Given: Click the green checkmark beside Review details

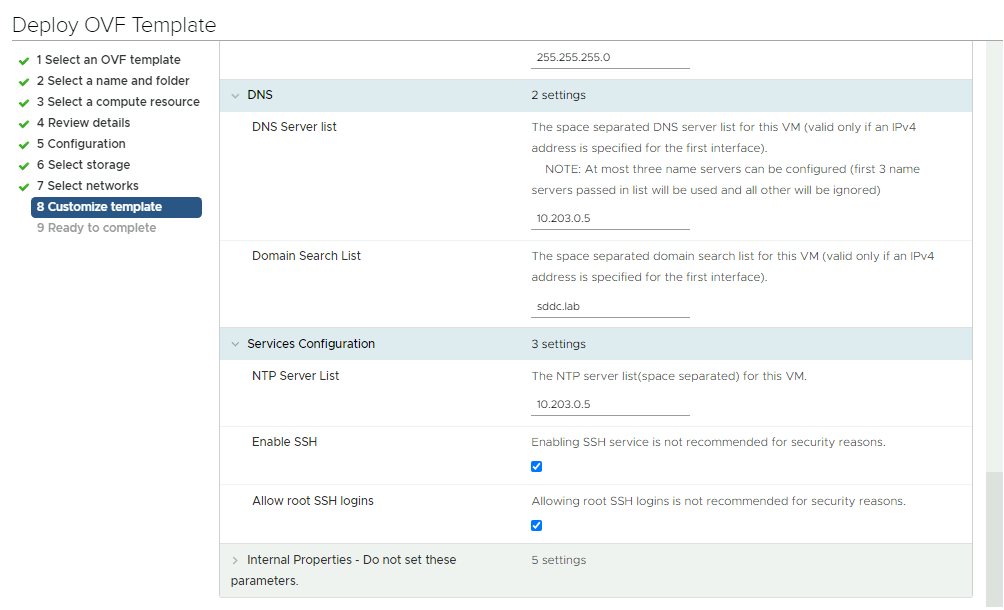Looking at the screenshot, I should [x=24, y=124].
